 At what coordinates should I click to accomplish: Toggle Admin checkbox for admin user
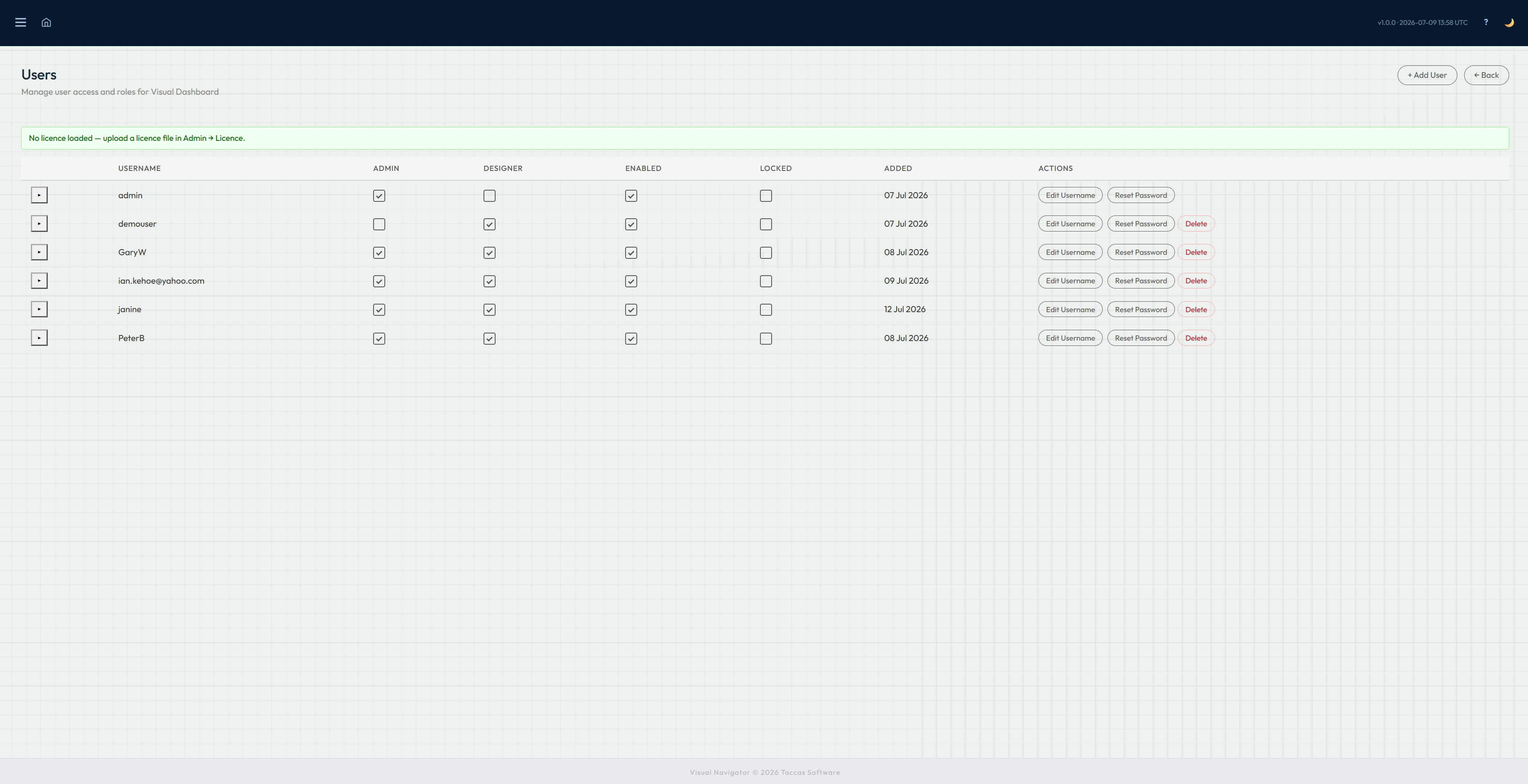coord(379,196)
